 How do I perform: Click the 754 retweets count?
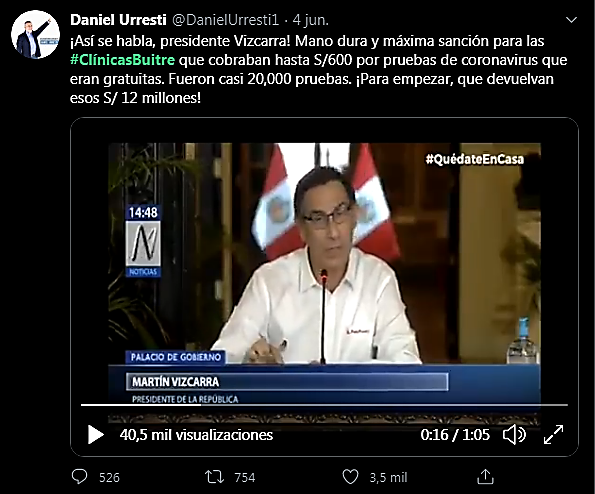tap(245, 477)
